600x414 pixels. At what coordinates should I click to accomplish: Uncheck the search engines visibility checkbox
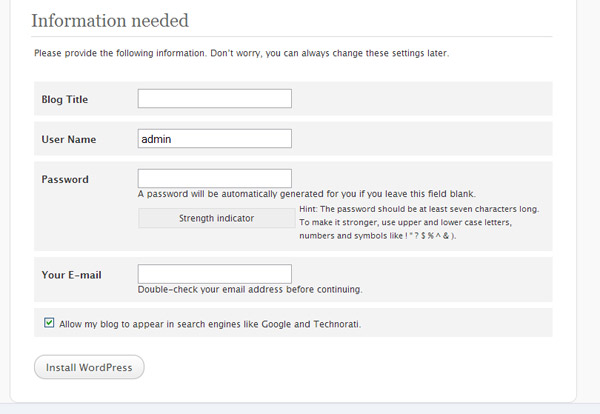tap(49, 323)
